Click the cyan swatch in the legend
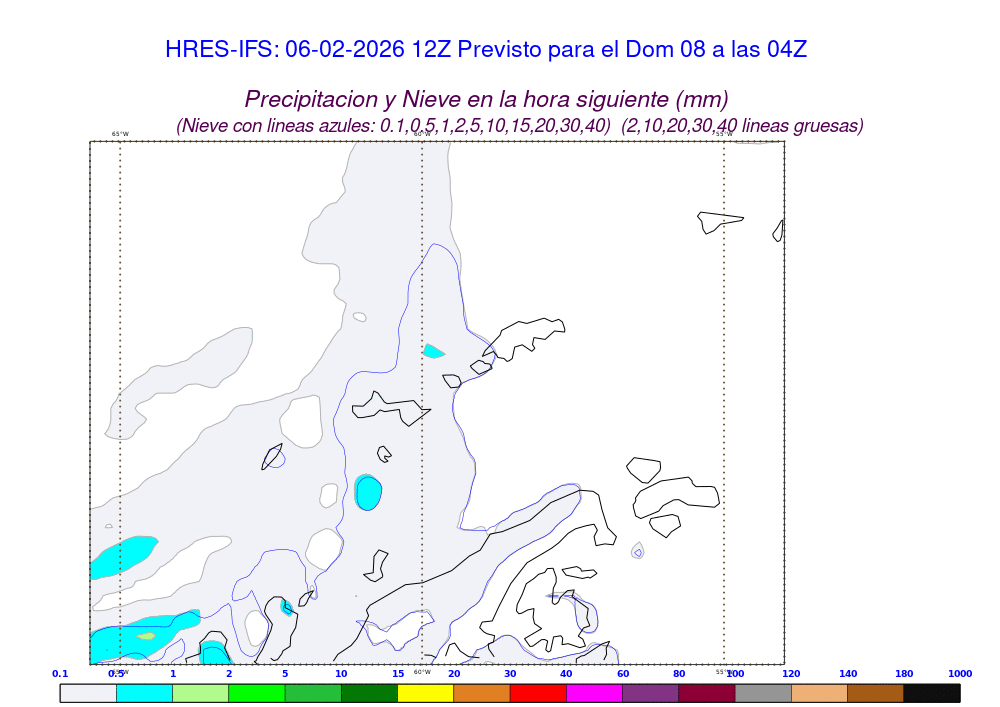 144,693
